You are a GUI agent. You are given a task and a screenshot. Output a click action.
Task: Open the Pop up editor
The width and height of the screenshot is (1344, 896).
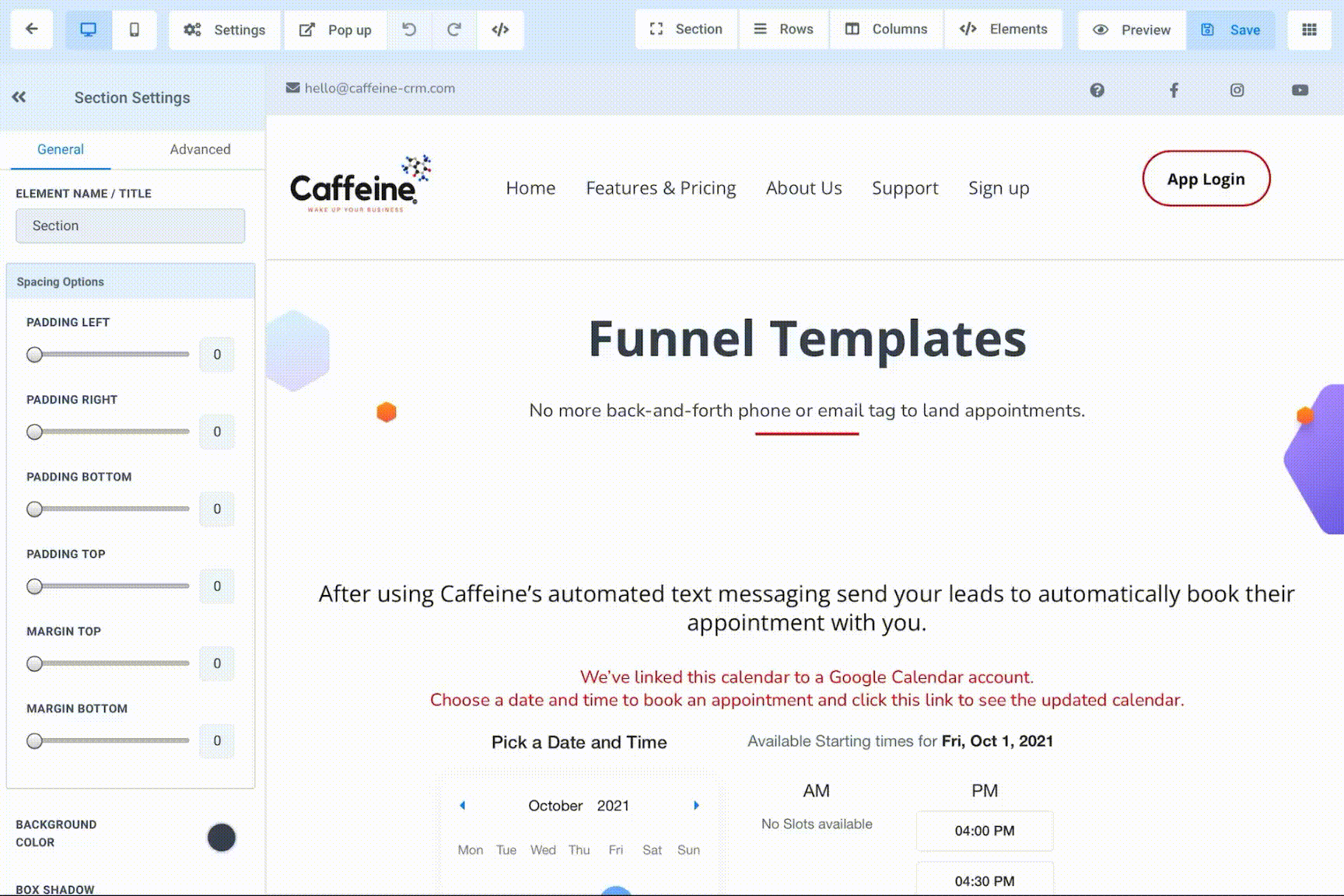[335, 30]
